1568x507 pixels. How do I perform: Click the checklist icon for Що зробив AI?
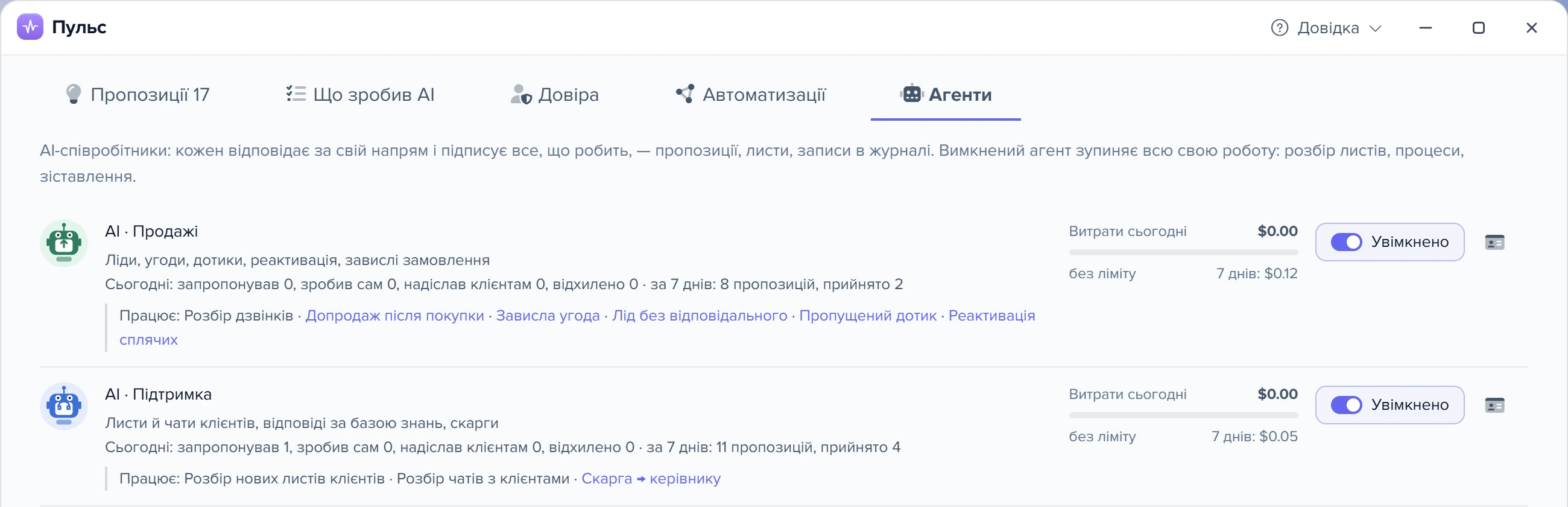tap(296, 94)
